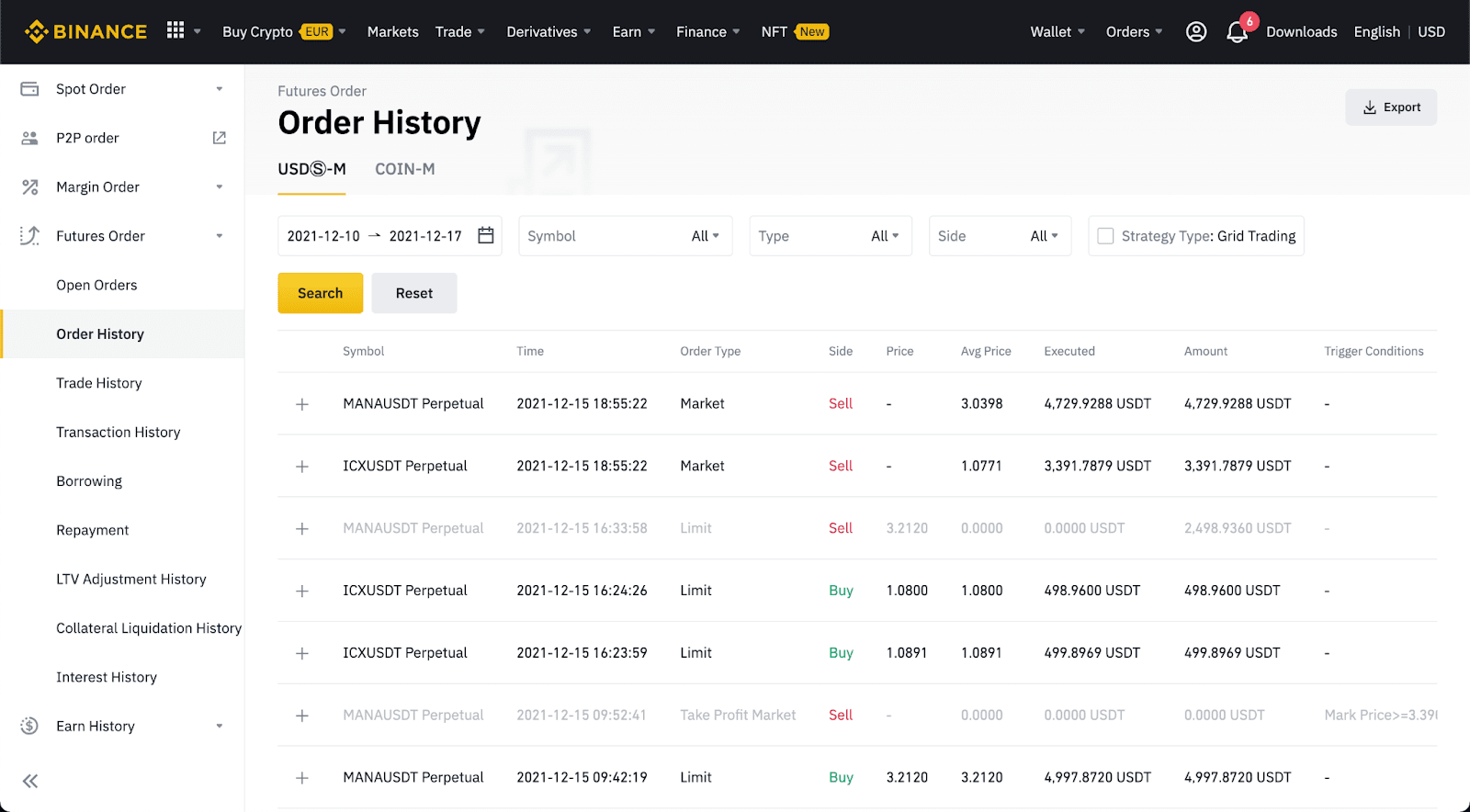1470x812 pixels.
Task: Open the notifications bell icon
Action: pyautogui.click(x=1237, y=32)
